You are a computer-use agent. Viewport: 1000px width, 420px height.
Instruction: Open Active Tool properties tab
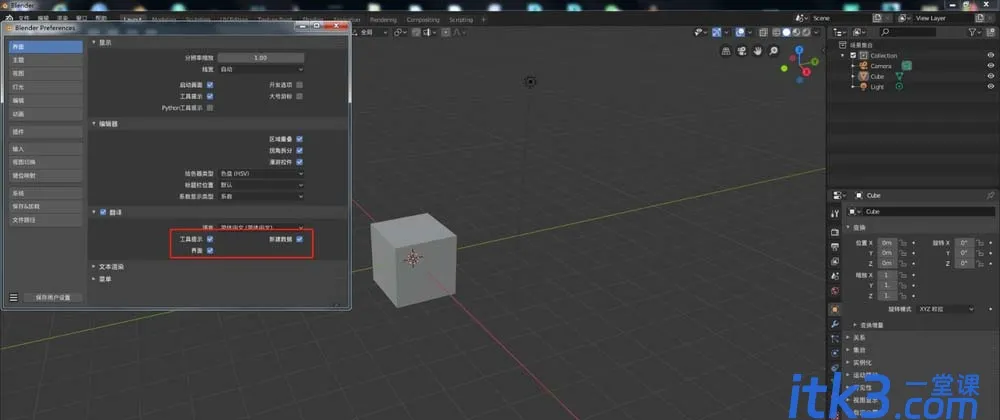point(835,214)
